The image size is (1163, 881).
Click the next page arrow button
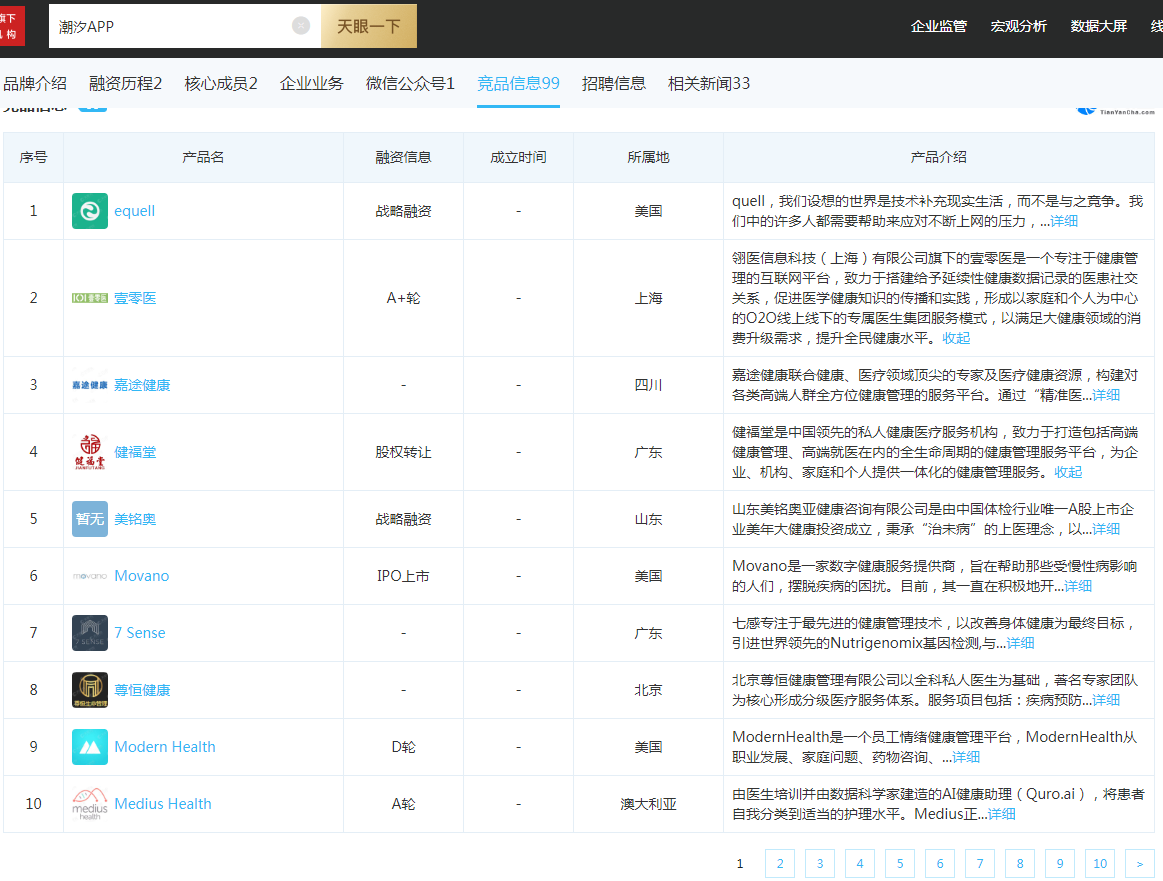pos(1140,863)
